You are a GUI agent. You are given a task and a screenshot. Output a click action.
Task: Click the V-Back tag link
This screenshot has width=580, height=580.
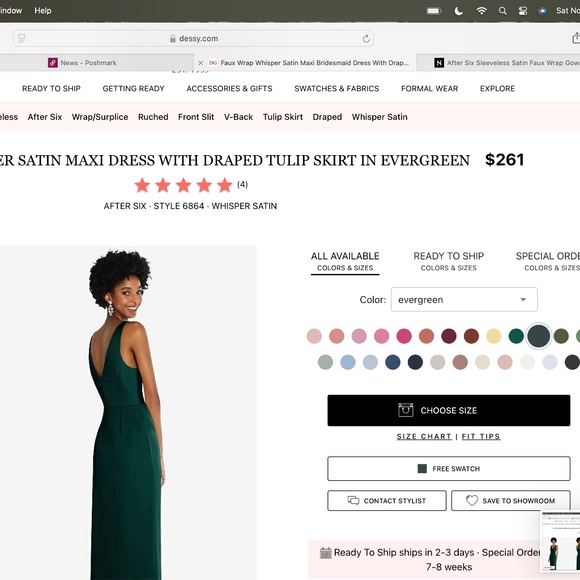click(x=238, y=117)
